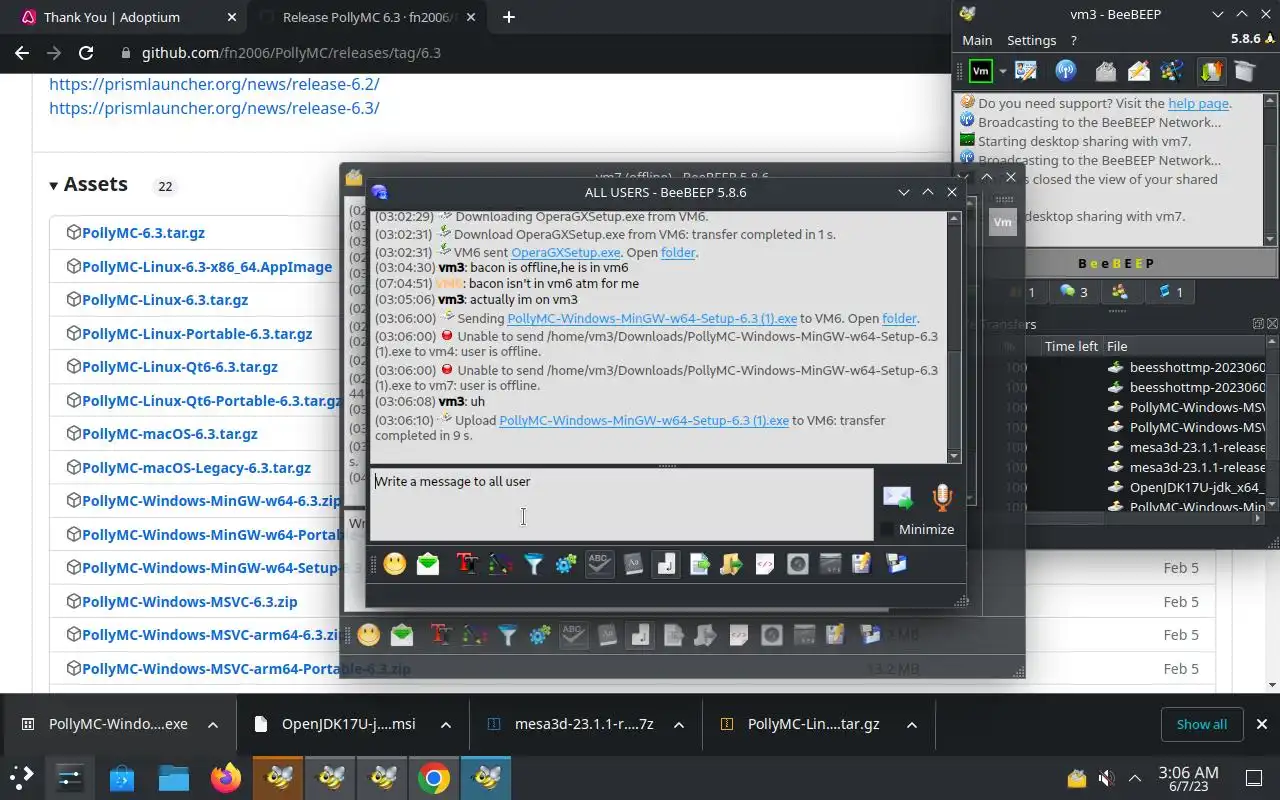Click the broadcast antenna icon in vm3 toolbar

click(x=1066, y=71)
